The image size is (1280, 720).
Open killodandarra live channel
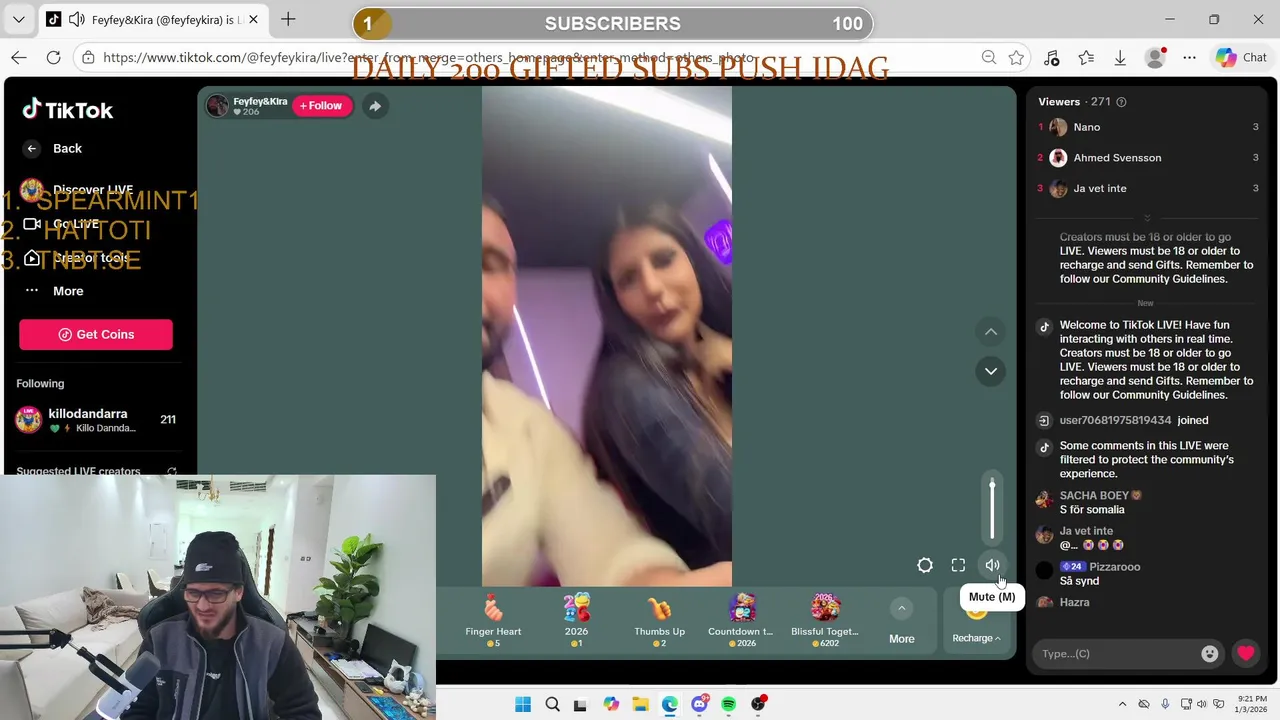[x=96, y=420]
